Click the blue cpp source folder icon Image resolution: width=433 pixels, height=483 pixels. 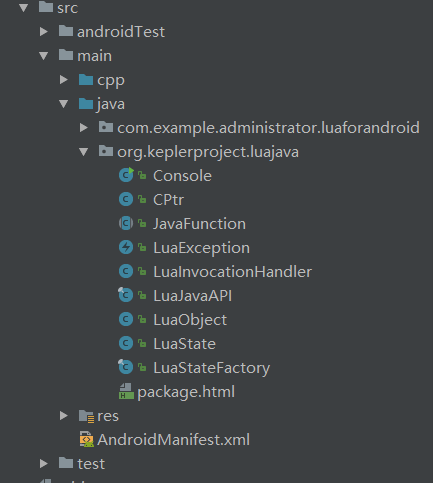tap(86, 79)
